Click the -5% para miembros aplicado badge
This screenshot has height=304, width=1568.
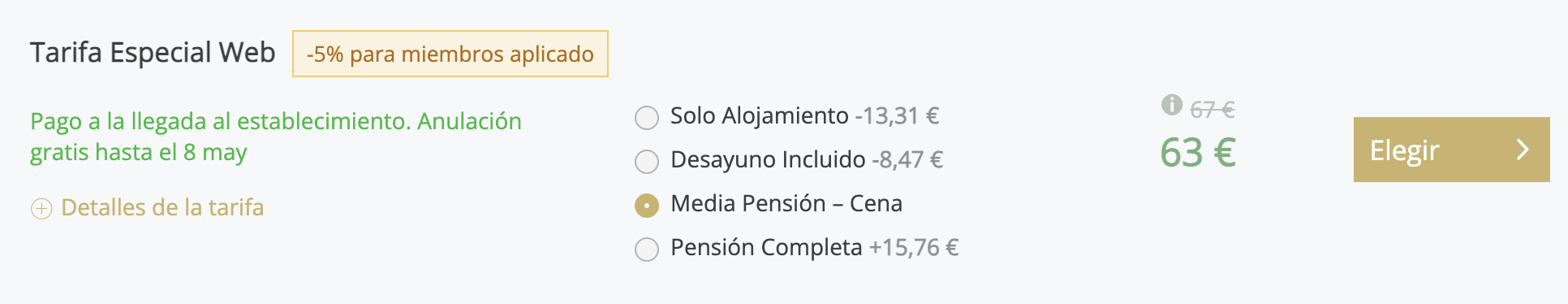(x=450, y=54)
